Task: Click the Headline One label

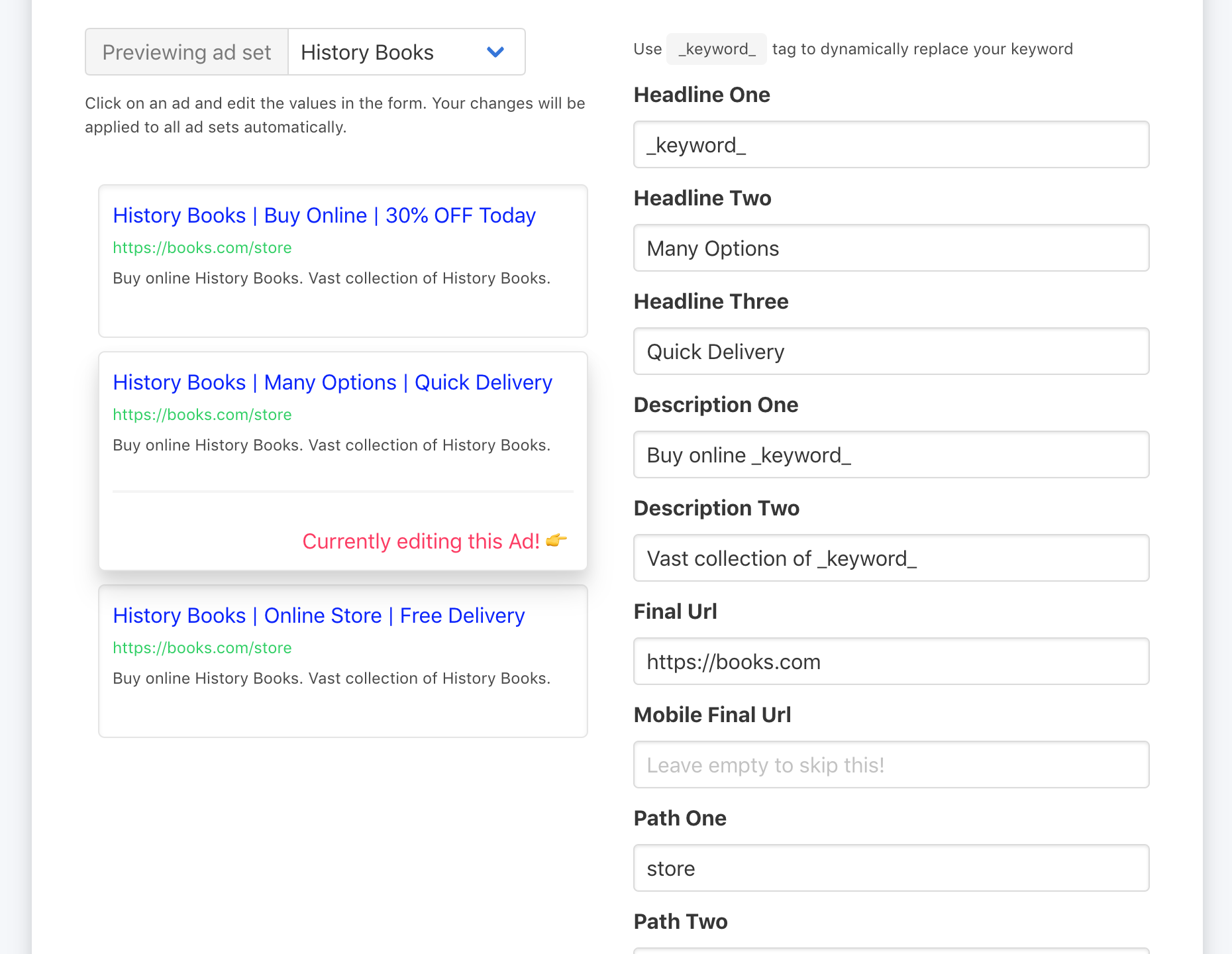Action: click(702, 95)
